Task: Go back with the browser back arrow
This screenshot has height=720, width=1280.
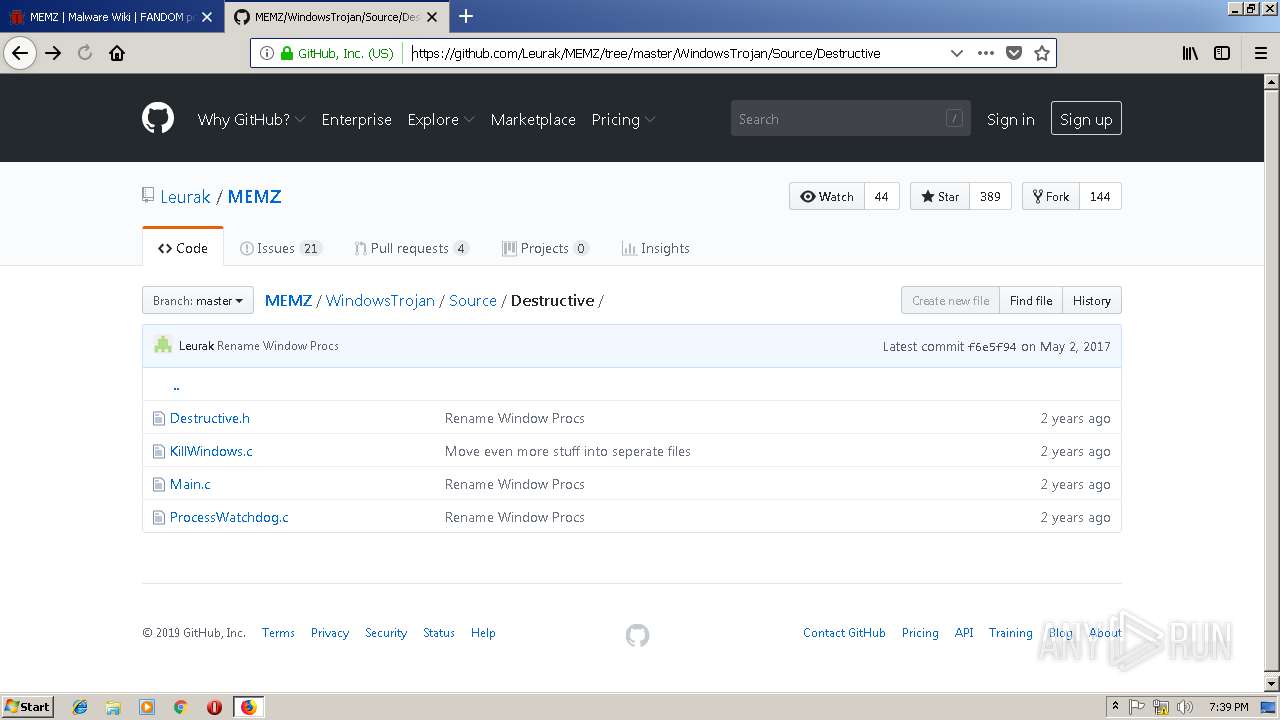Action: coord(20,53)
